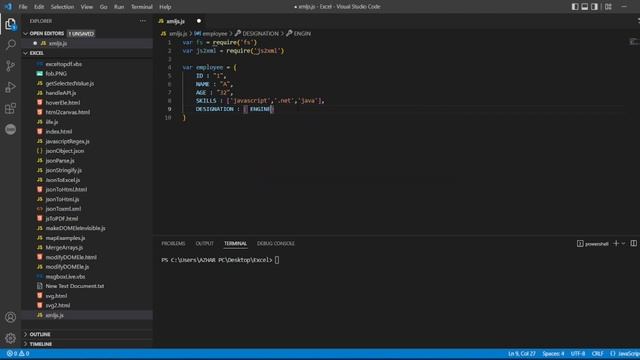Screen dimensions: 640x360
Task: Open handleAPI.js file
Action: [x=61, y=93]
